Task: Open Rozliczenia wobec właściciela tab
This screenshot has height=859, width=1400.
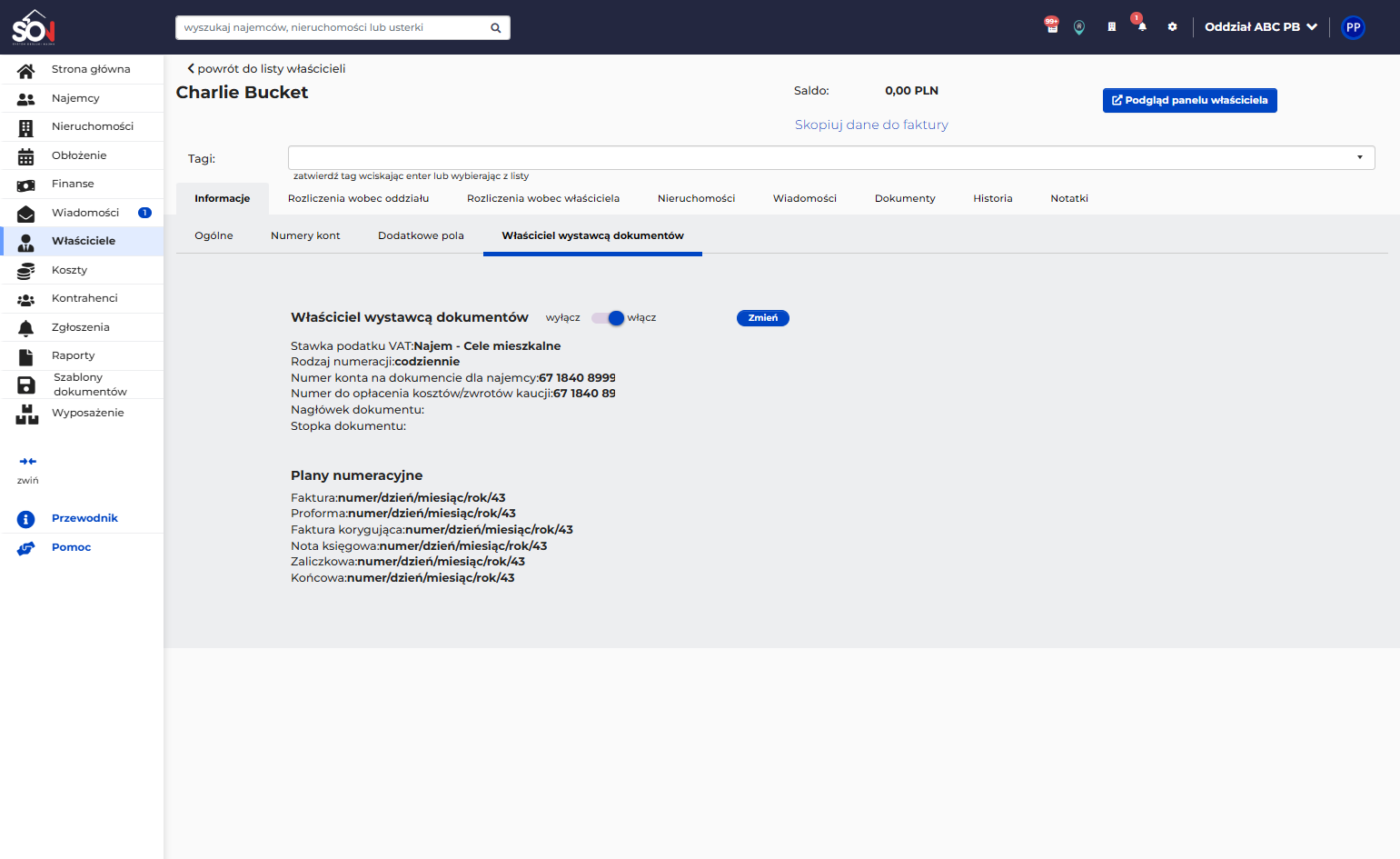Action: point(543,198)
